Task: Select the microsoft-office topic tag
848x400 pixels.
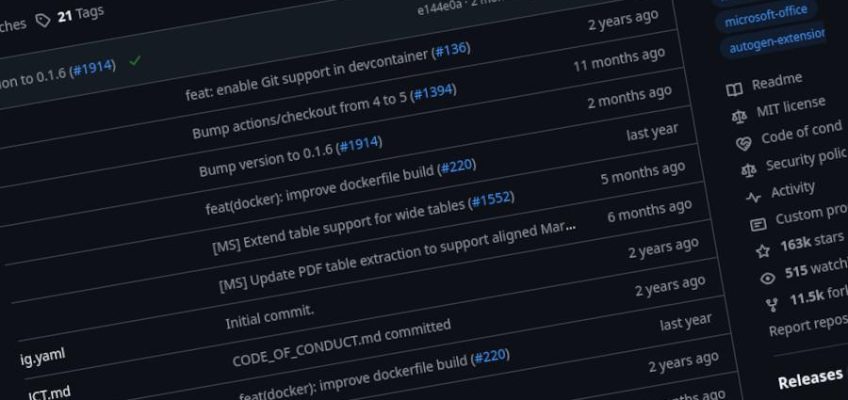Action: pos(766,16)
